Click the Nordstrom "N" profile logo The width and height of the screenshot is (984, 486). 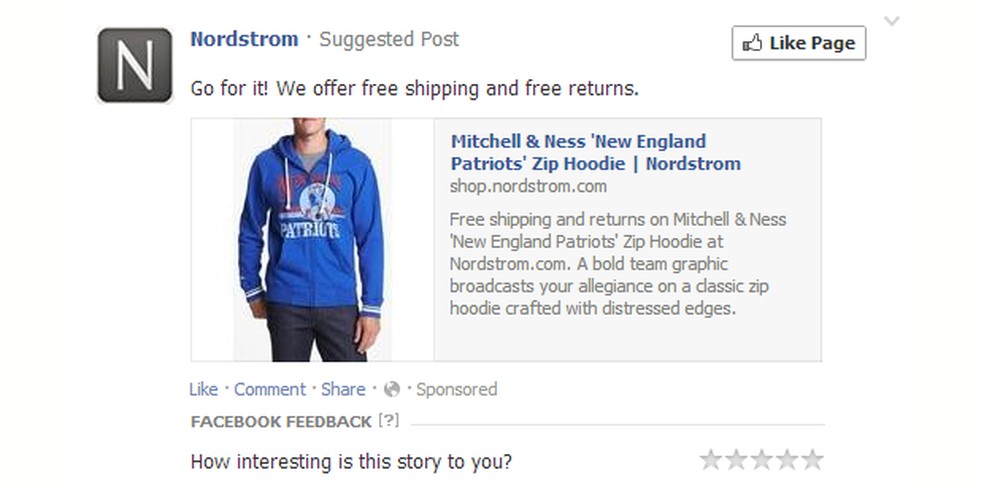135,65
